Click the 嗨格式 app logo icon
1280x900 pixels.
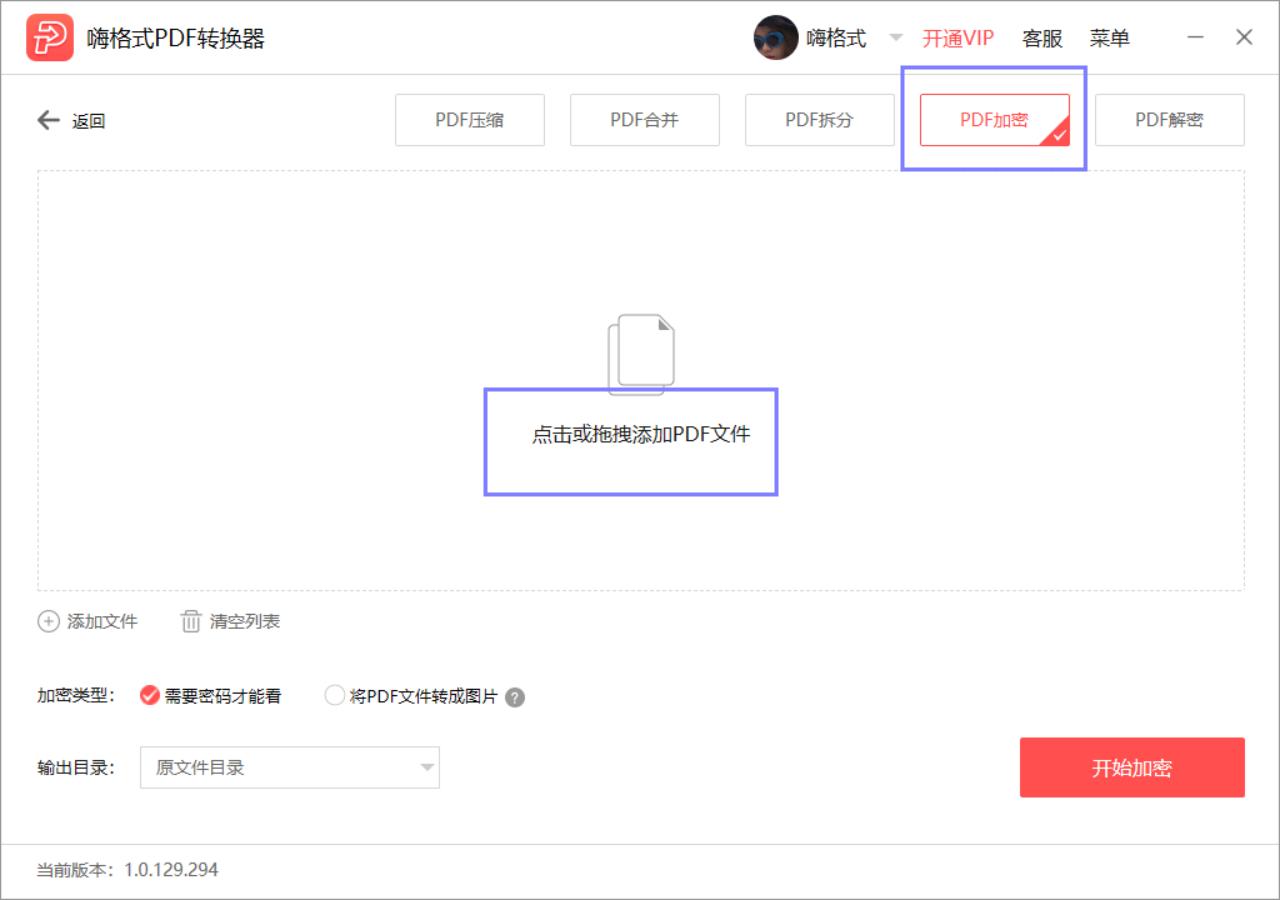(48, 37)
